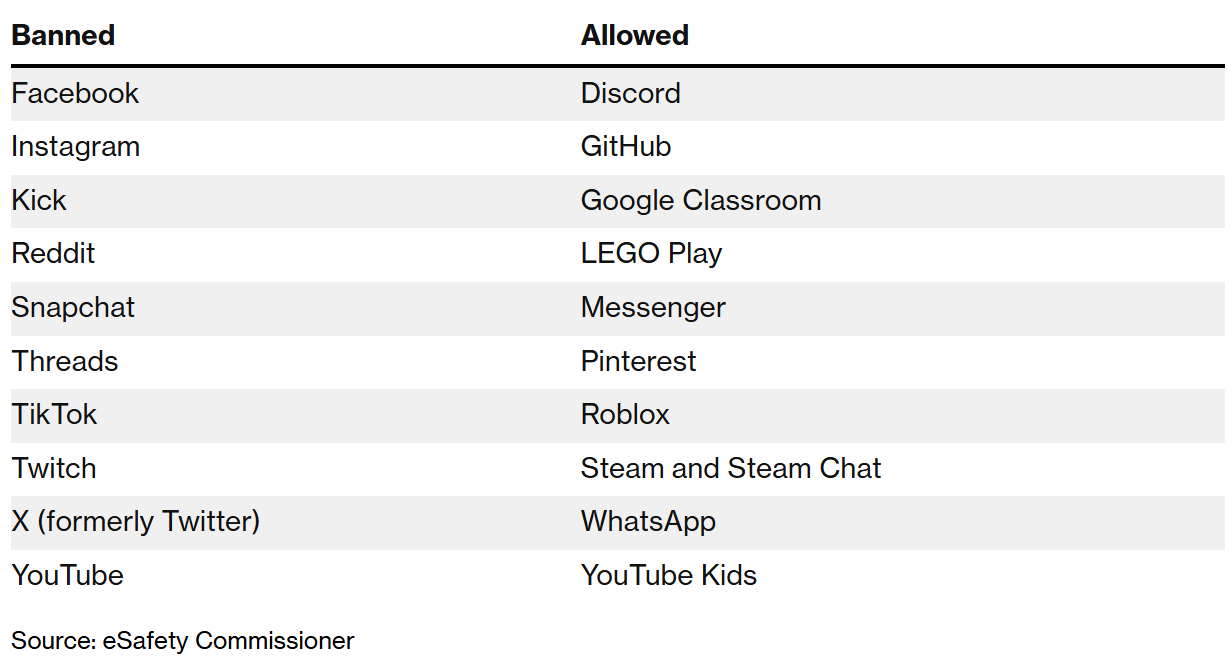Click the Kick table cell
This screenshot has height=672, width=1232.
click(x=39, y=200)
